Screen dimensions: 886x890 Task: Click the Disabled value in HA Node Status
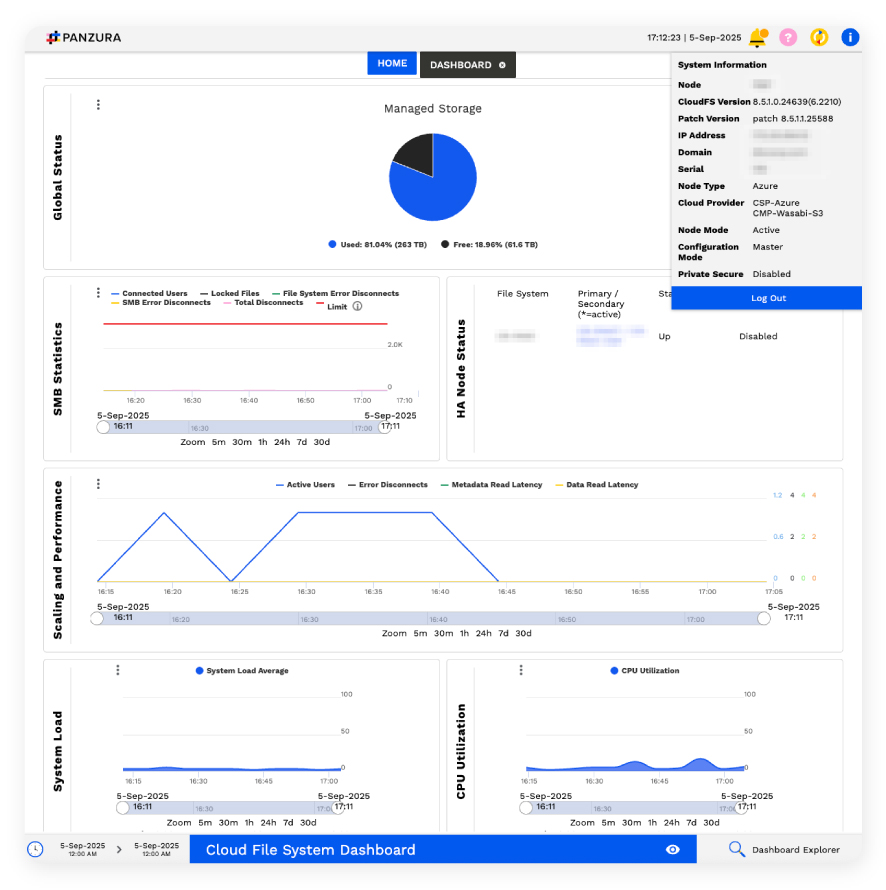[x=758, y=337]
